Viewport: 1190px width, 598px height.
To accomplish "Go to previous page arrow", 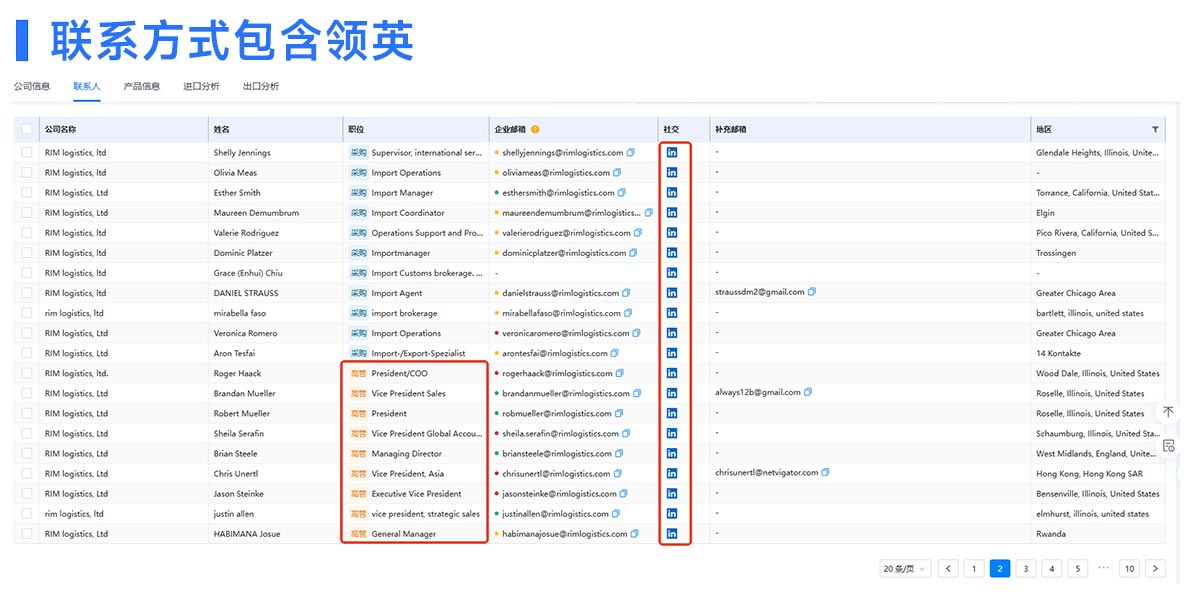I will [x=948, y=568].
